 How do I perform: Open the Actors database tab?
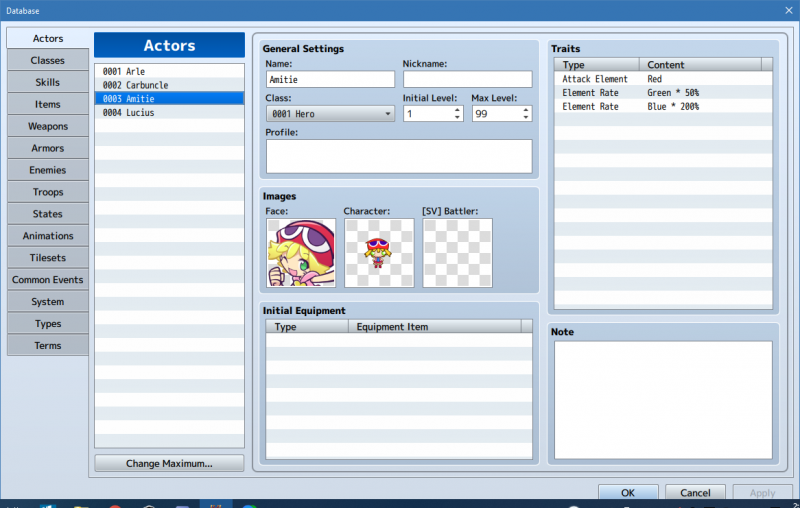coord(48,38)
